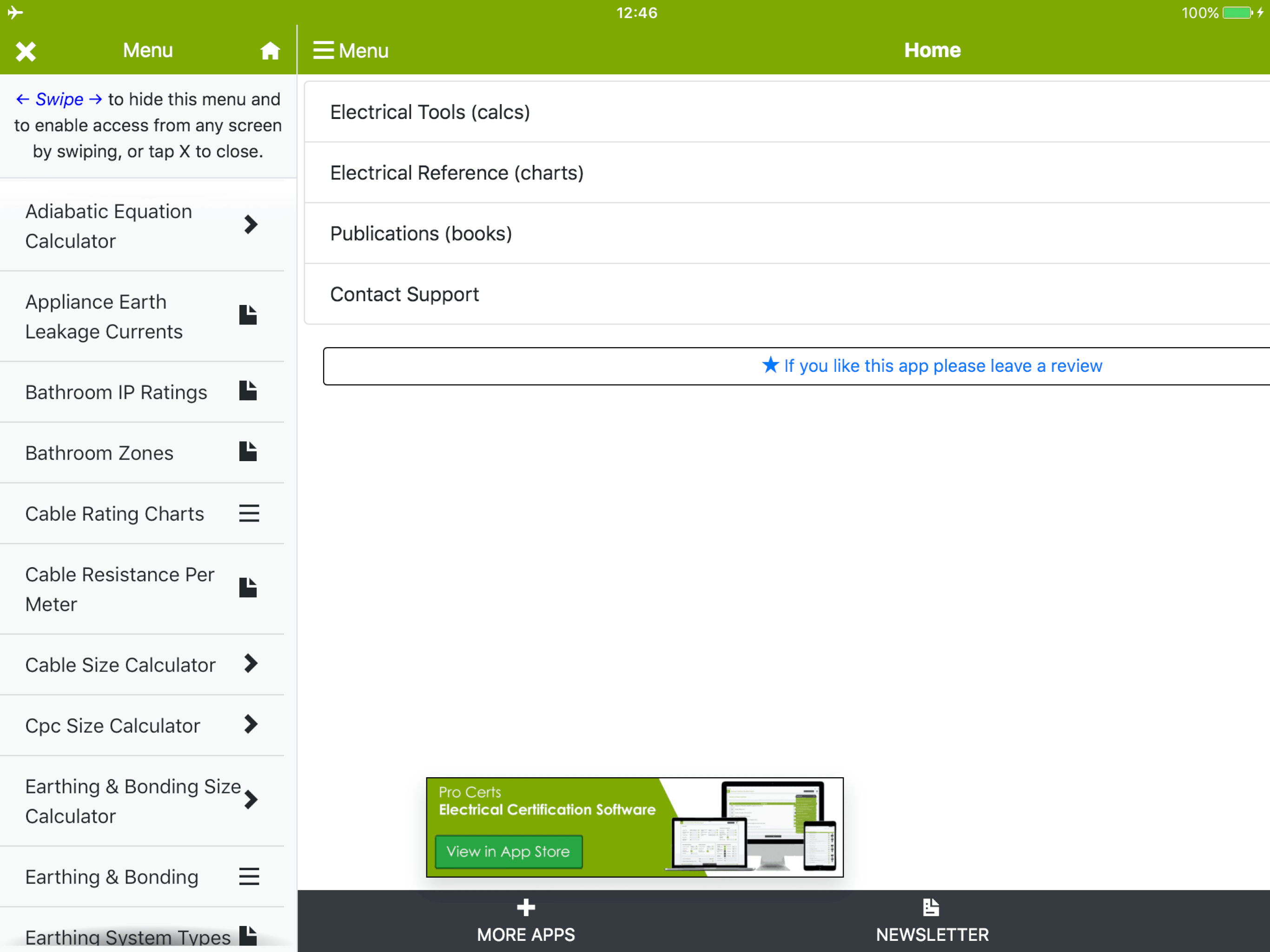
Task: Tap list icon beside Cable Rating Charts
Action: 249,513
